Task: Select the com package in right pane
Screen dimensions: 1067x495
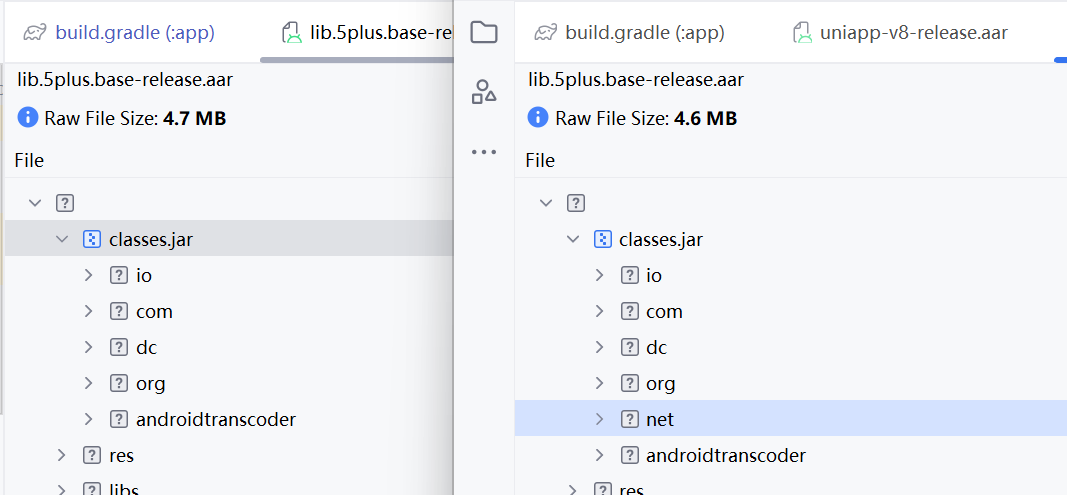Action: click(x=664, y=312)
